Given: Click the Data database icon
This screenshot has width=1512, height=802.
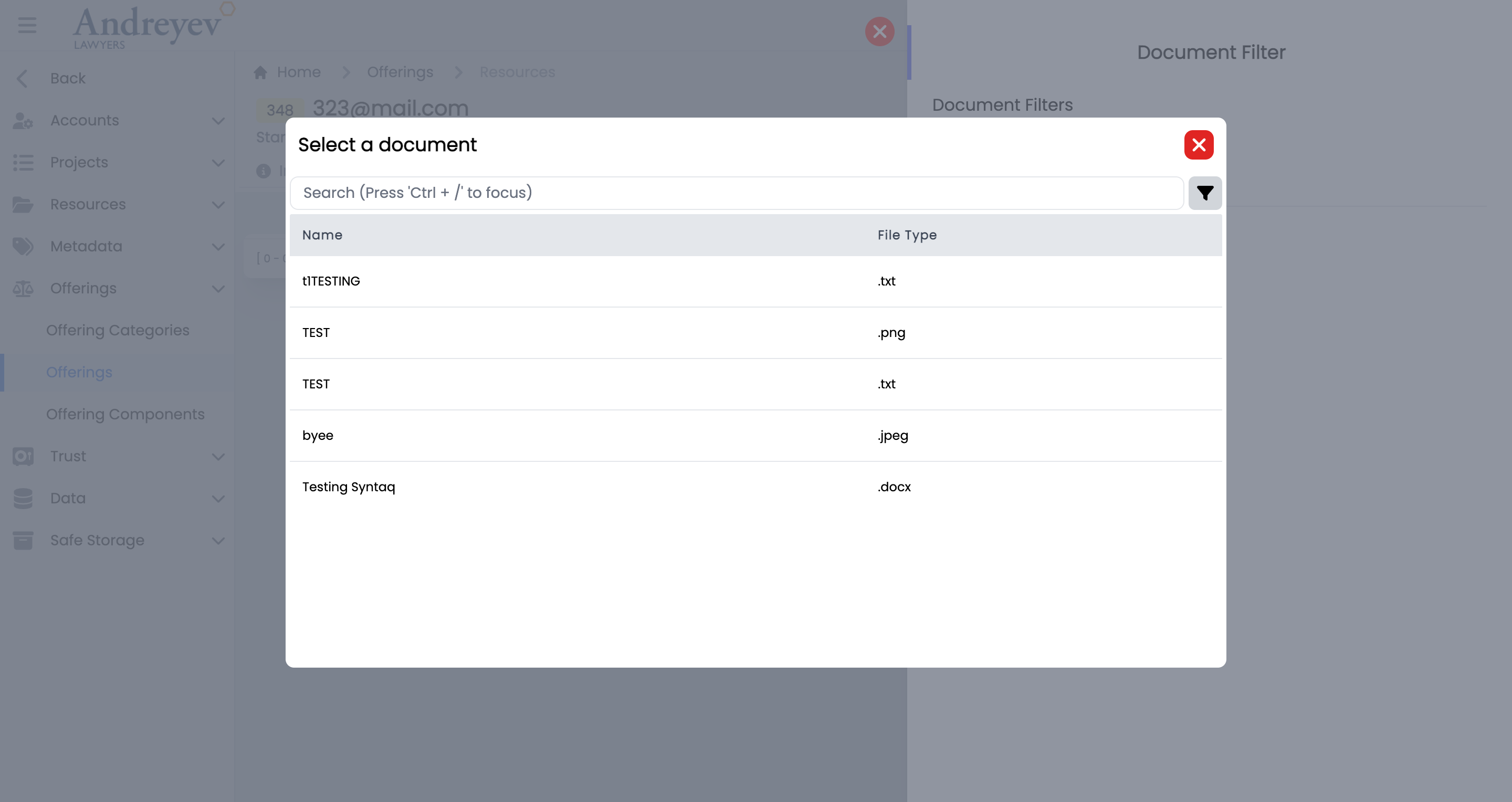Looking at the screenshot, I should click(x=23, y=499).
